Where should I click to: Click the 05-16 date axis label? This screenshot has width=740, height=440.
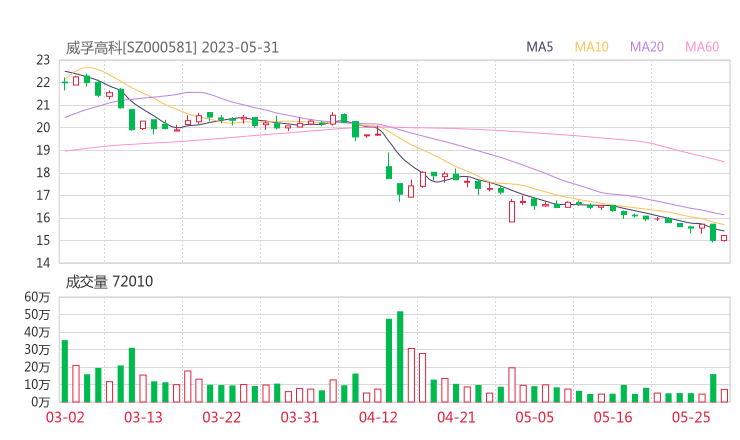613,417
